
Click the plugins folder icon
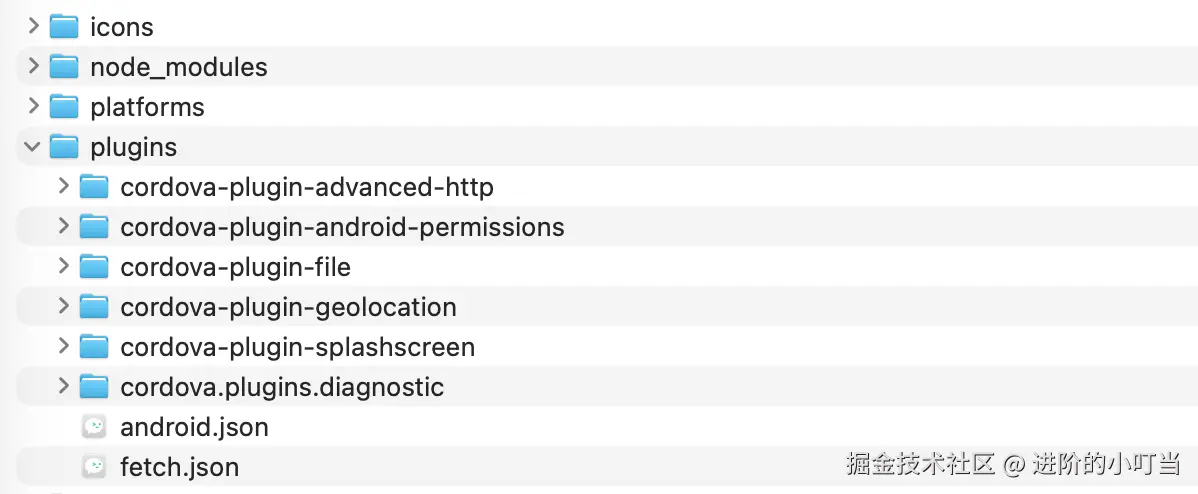64,147
